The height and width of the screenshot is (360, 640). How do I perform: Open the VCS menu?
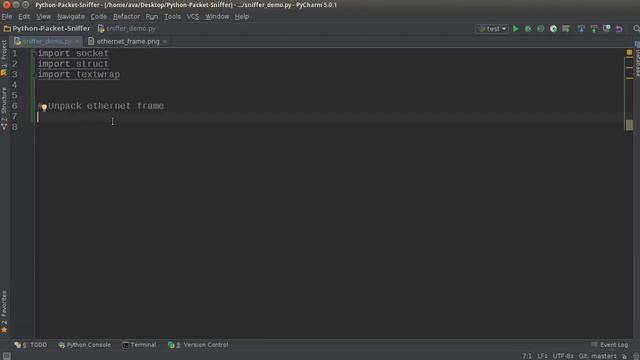[x=193, y=17]
